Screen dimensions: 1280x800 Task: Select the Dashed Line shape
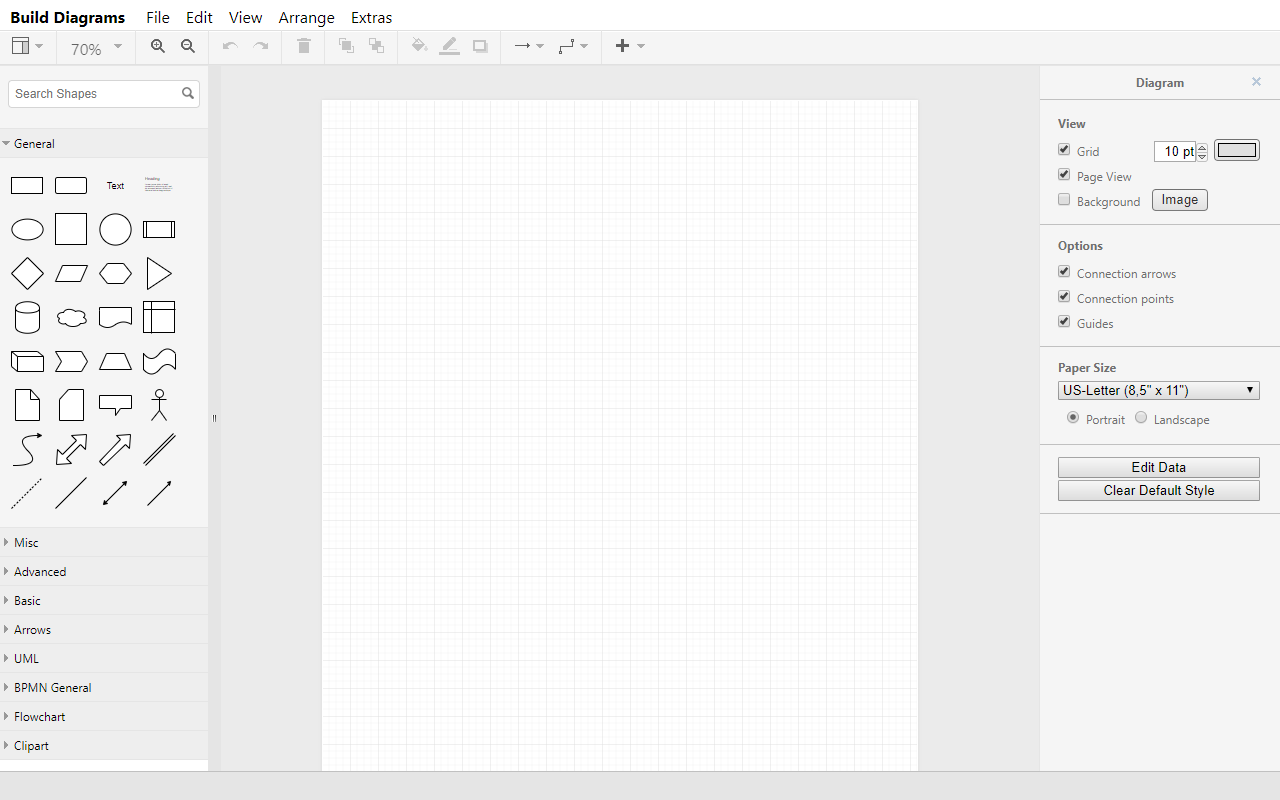tap(27, 493)
